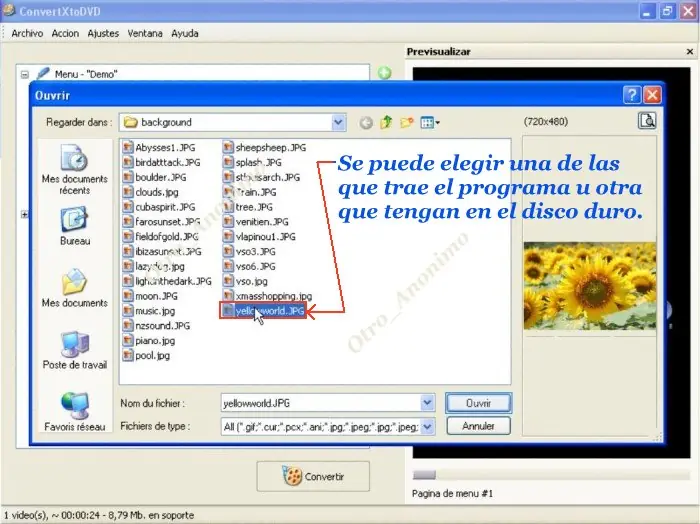Select Abysses1.JPG file
Image resolution: width=700 pixels, height=524 pixels.
pyautogui.click(x=159, y=148)
